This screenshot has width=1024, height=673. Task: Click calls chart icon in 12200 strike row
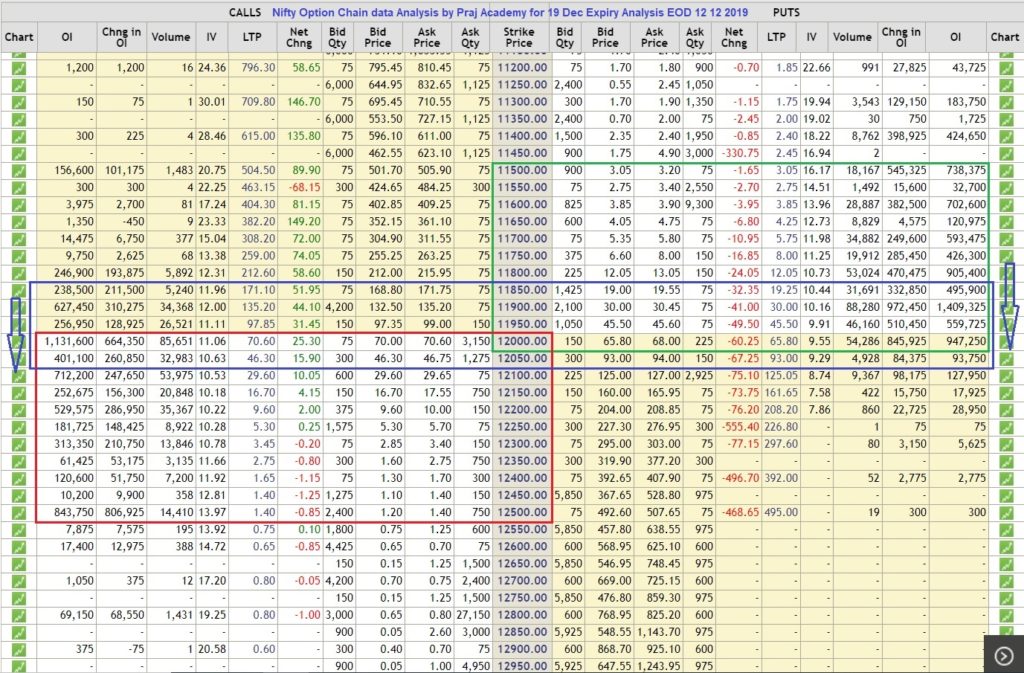pos(18,410)
